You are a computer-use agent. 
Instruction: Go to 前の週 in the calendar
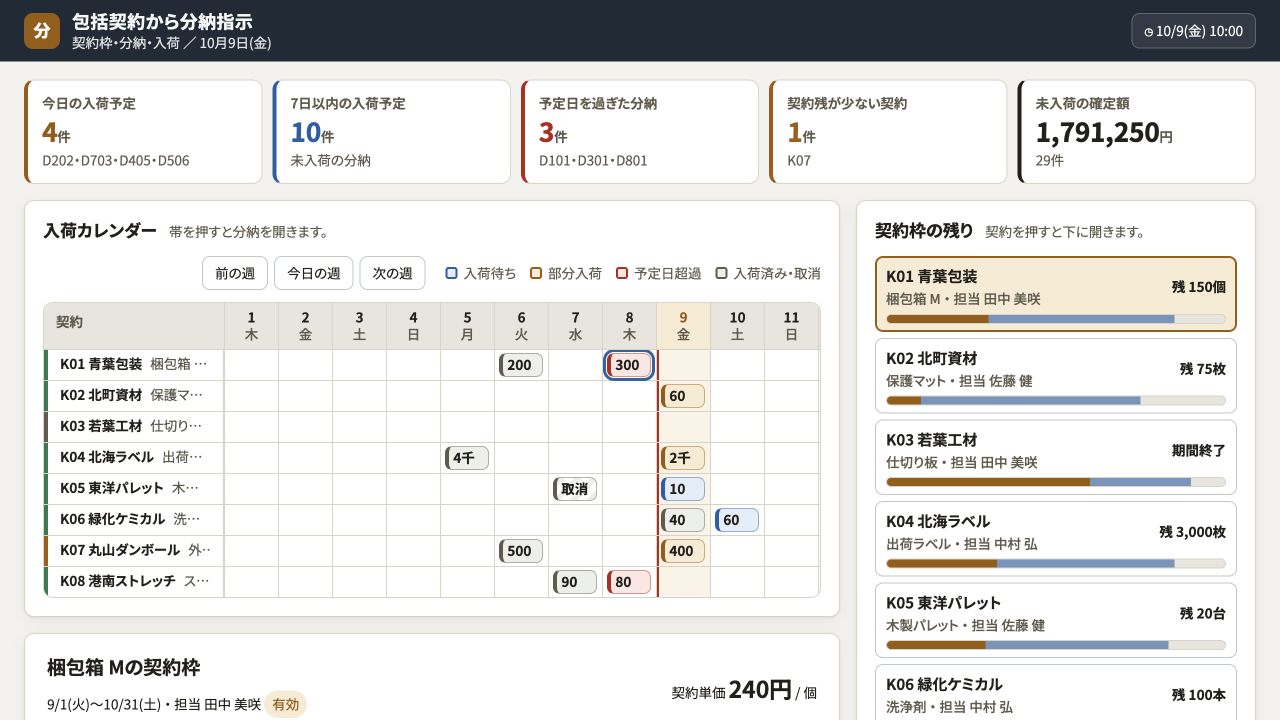tap(235, 273)
